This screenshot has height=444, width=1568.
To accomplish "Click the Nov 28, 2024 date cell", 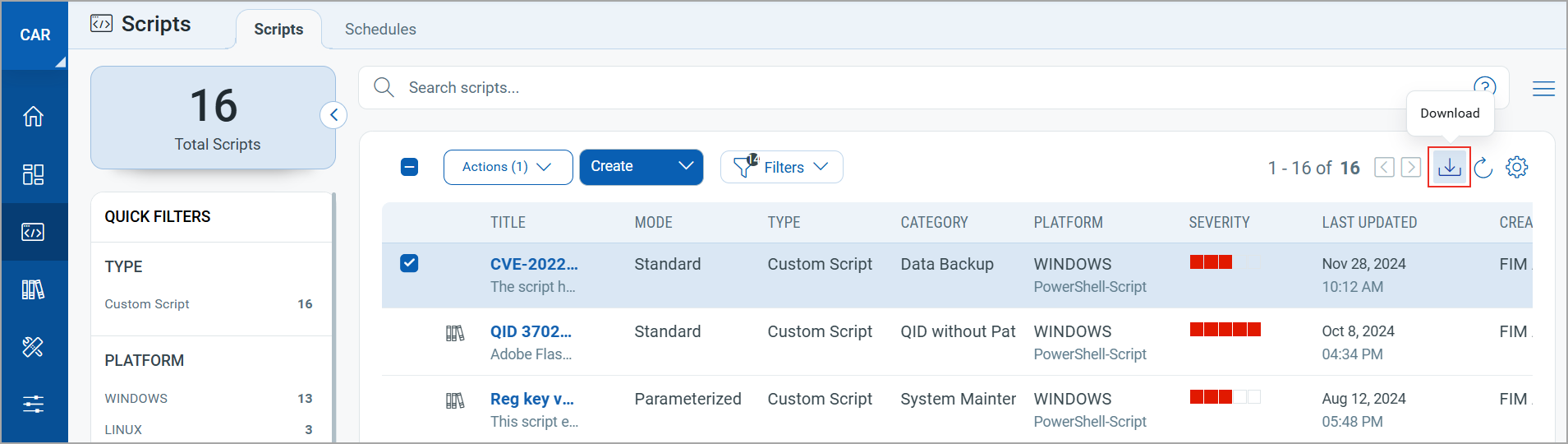I will coord(1363,264).
